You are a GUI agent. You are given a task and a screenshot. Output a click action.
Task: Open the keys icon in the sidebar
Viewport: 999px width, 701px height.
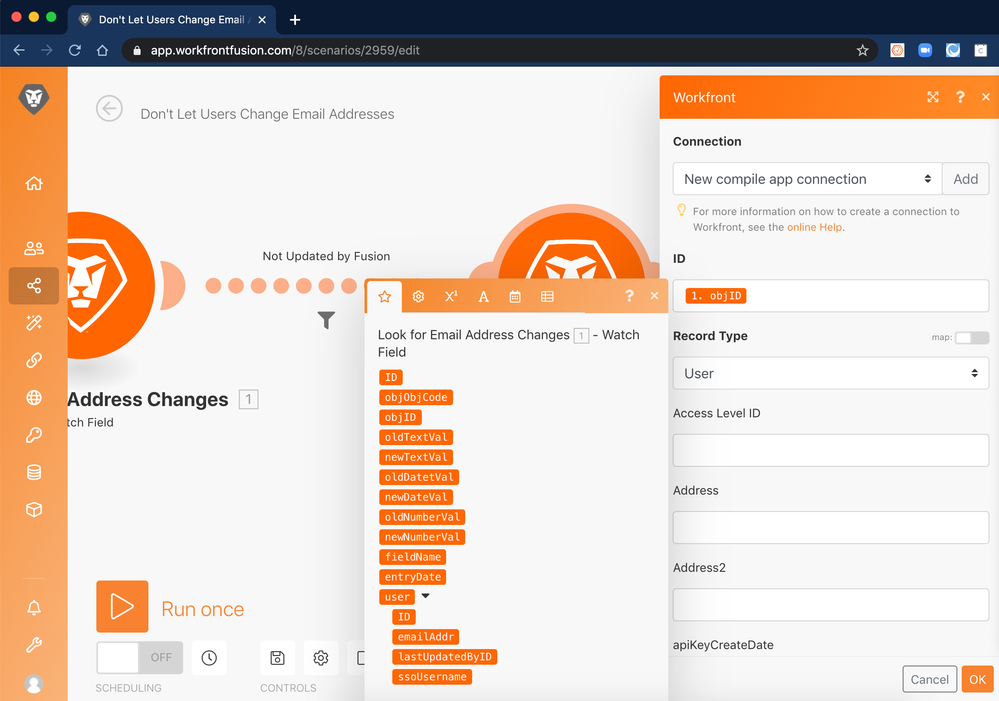[x=34, y=435]
